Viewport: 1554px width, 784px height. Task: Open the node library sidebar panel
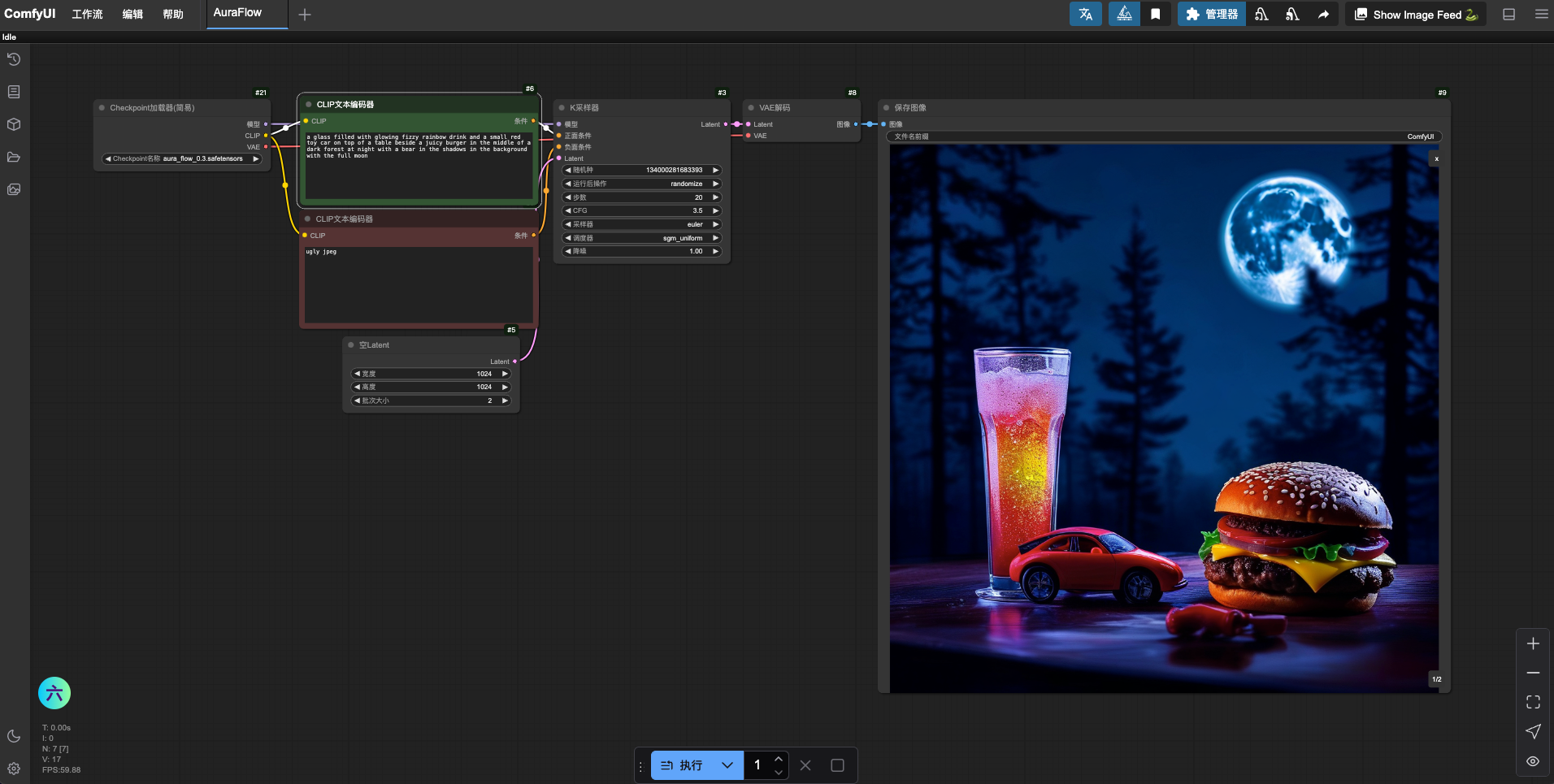click(x=14, y=92)
